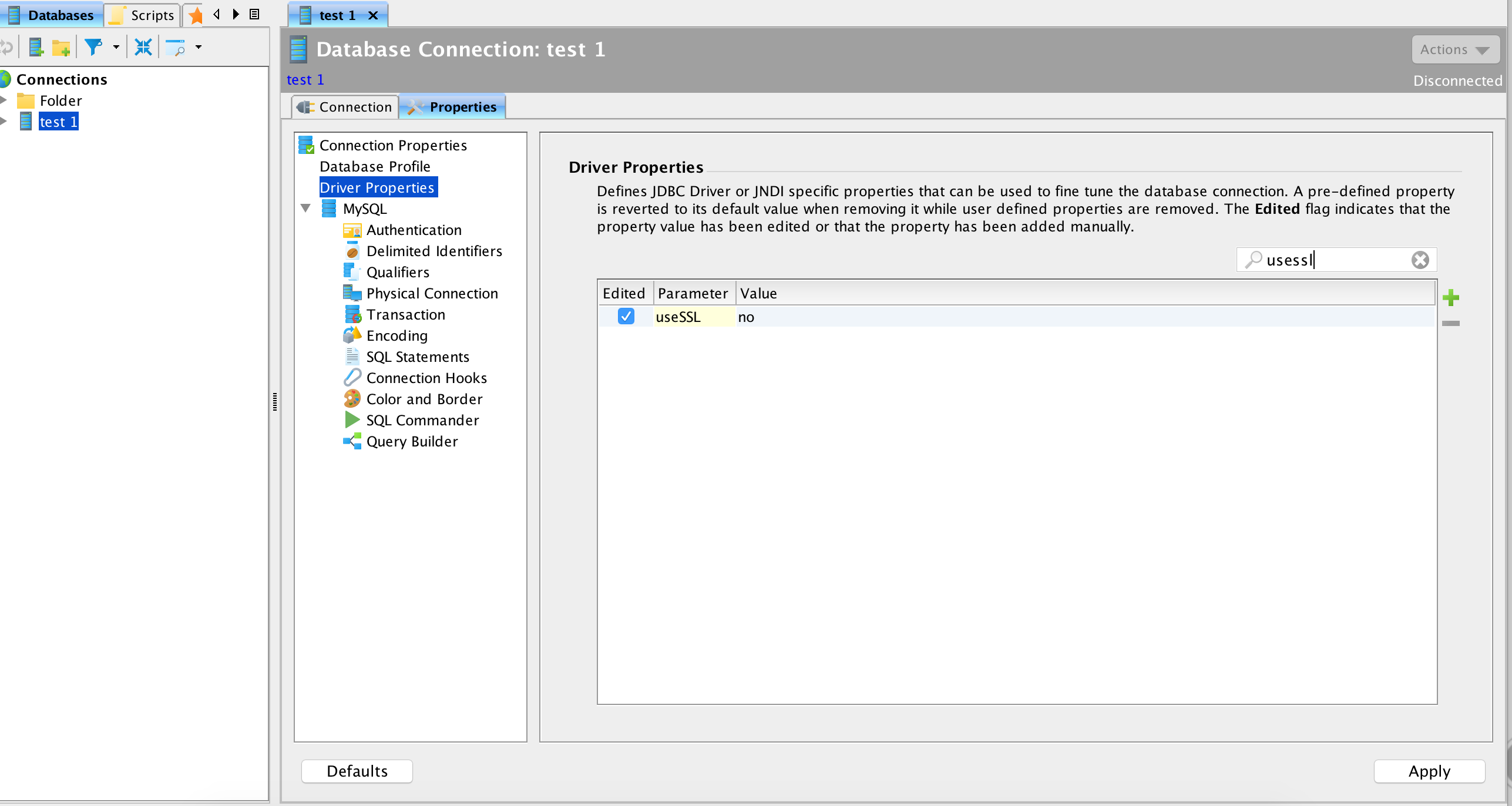Screen dimensions: 1512x806
Task: Click the create new database connection icon
Action: 36,47
